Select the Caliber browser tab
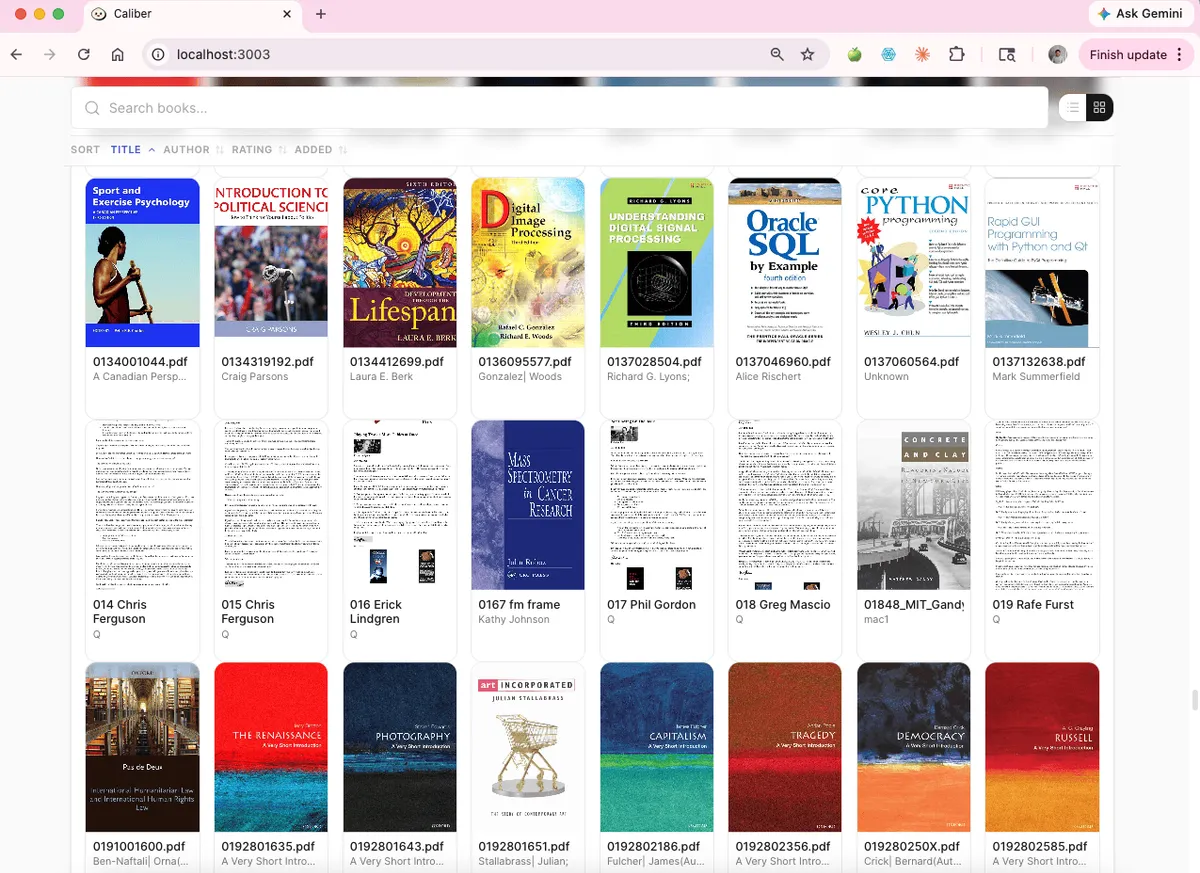Image resolution: width=1200 pixels, height=873 pixels. [x=191, y=14]
